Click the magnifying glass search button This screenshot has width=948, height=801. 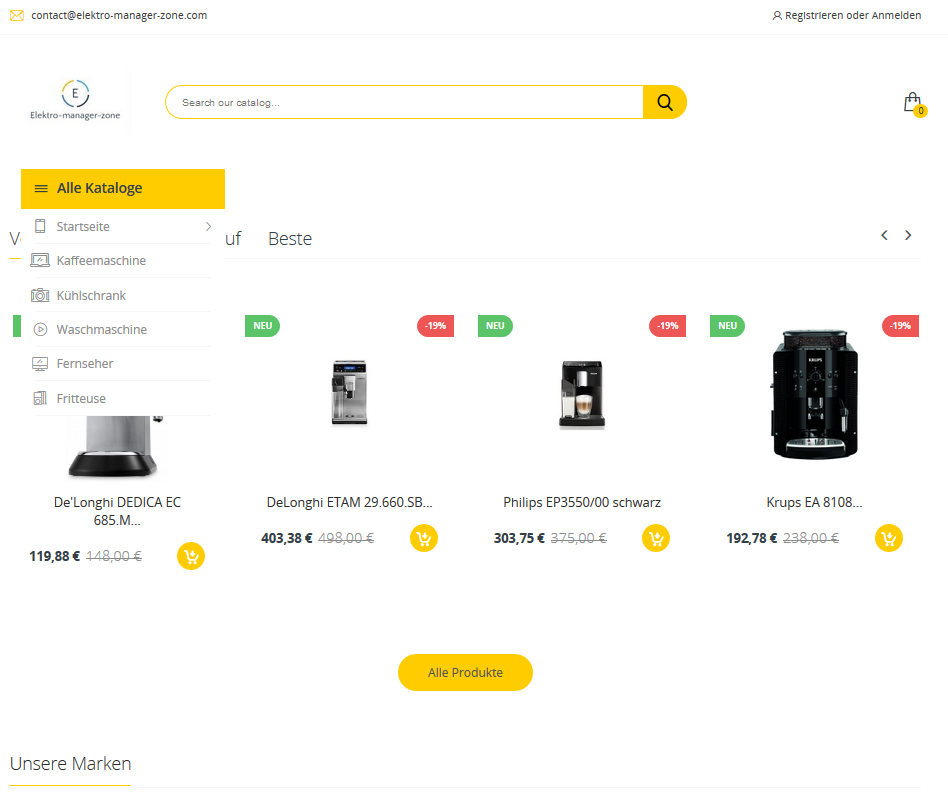[664, 102]
